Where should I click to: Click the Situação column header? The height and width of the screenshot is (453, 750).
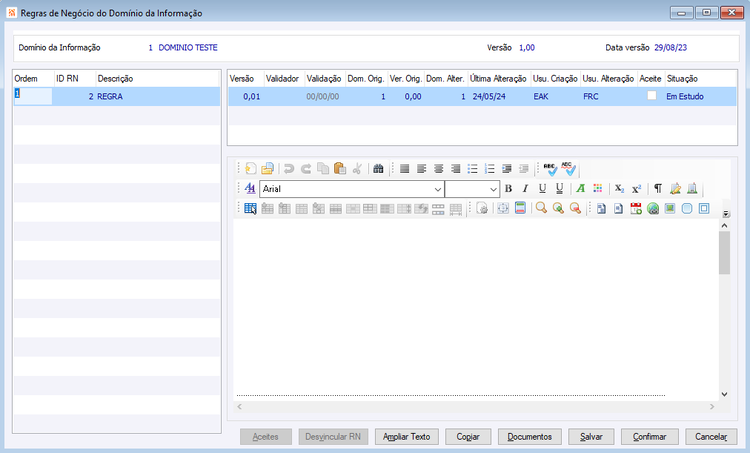700,78
